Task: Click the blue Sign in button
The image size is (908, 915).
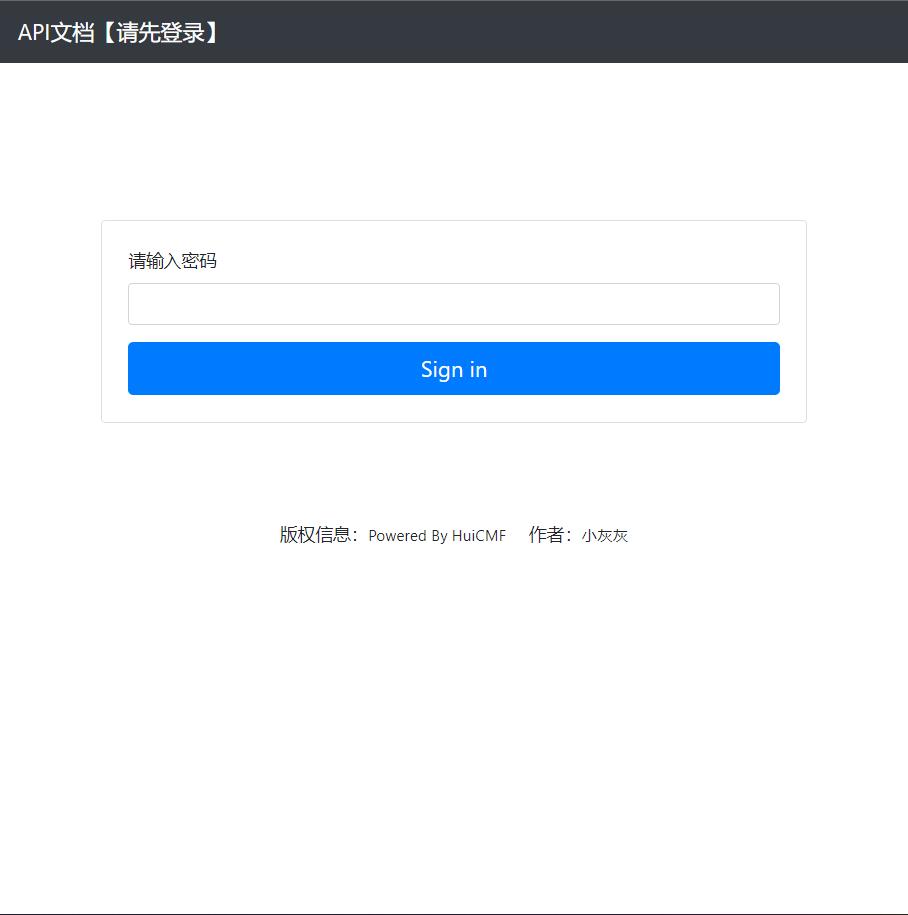Action: click(453, 368)
